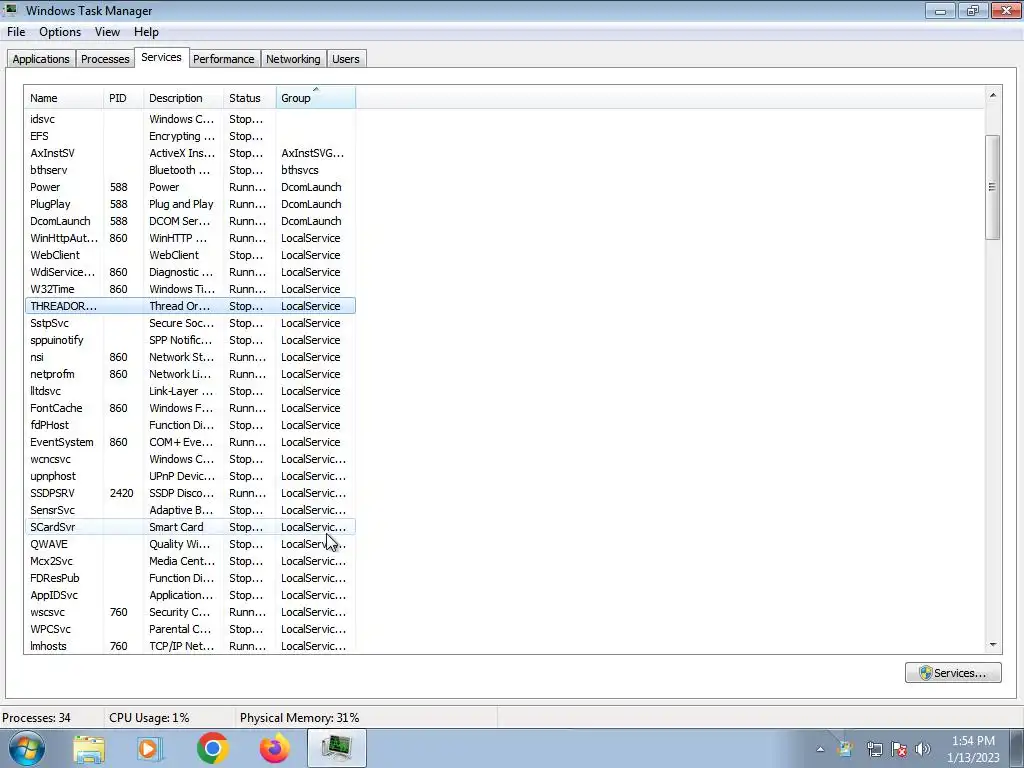The image size is (1024, 768).
Task: Switch to the Applications tab
Action: [41, 59]
